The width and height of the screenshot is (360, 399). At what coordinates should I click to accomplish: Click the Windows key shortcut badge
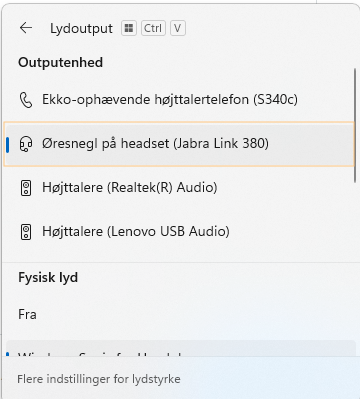[x=129, y=28]
